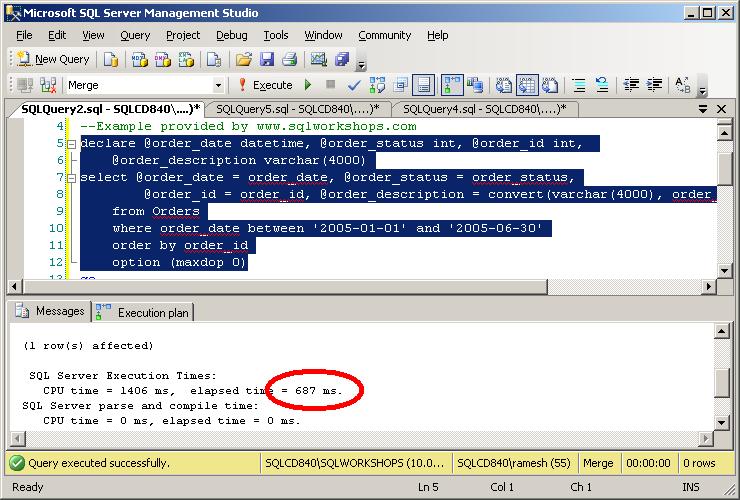Image resolution: width=740 pixels, height=500 pixels.
Task: Open the Project menu
Action: (183, 35)
